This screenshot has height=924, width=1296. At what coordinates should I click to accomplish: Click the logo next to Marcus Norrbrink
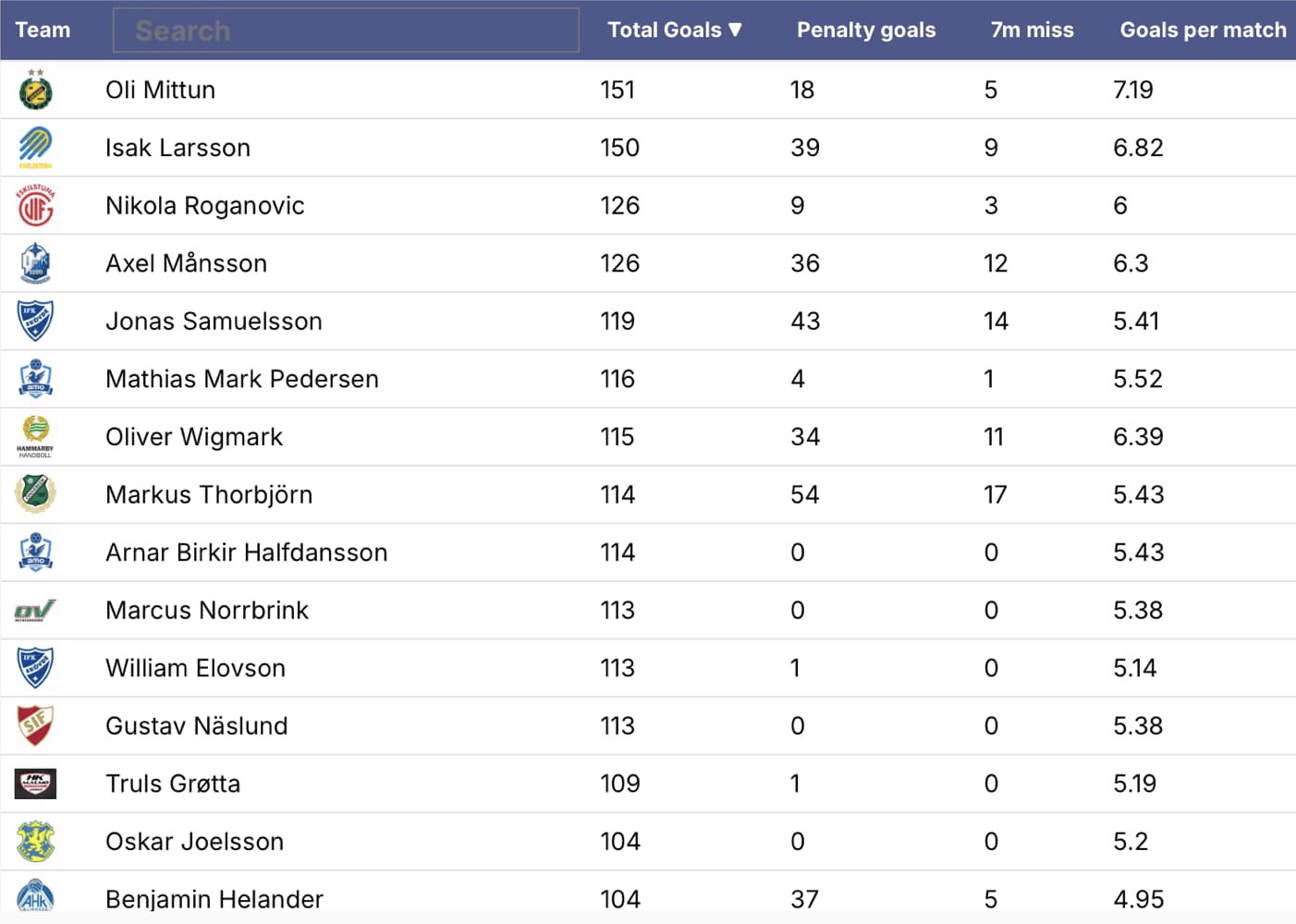coord(36,611)
